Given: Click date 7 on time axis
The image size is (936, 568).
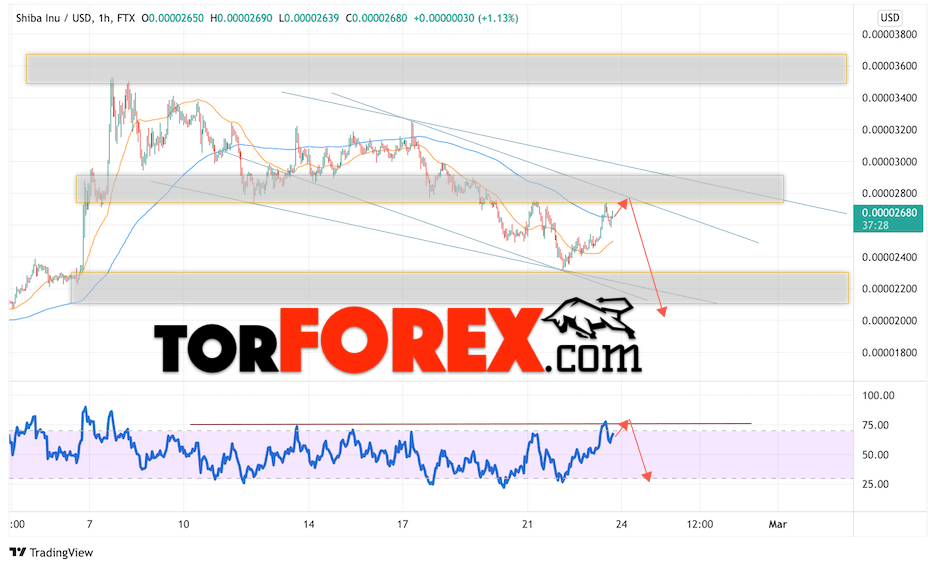Looking at the screenshot, I should tap(90, 524).
